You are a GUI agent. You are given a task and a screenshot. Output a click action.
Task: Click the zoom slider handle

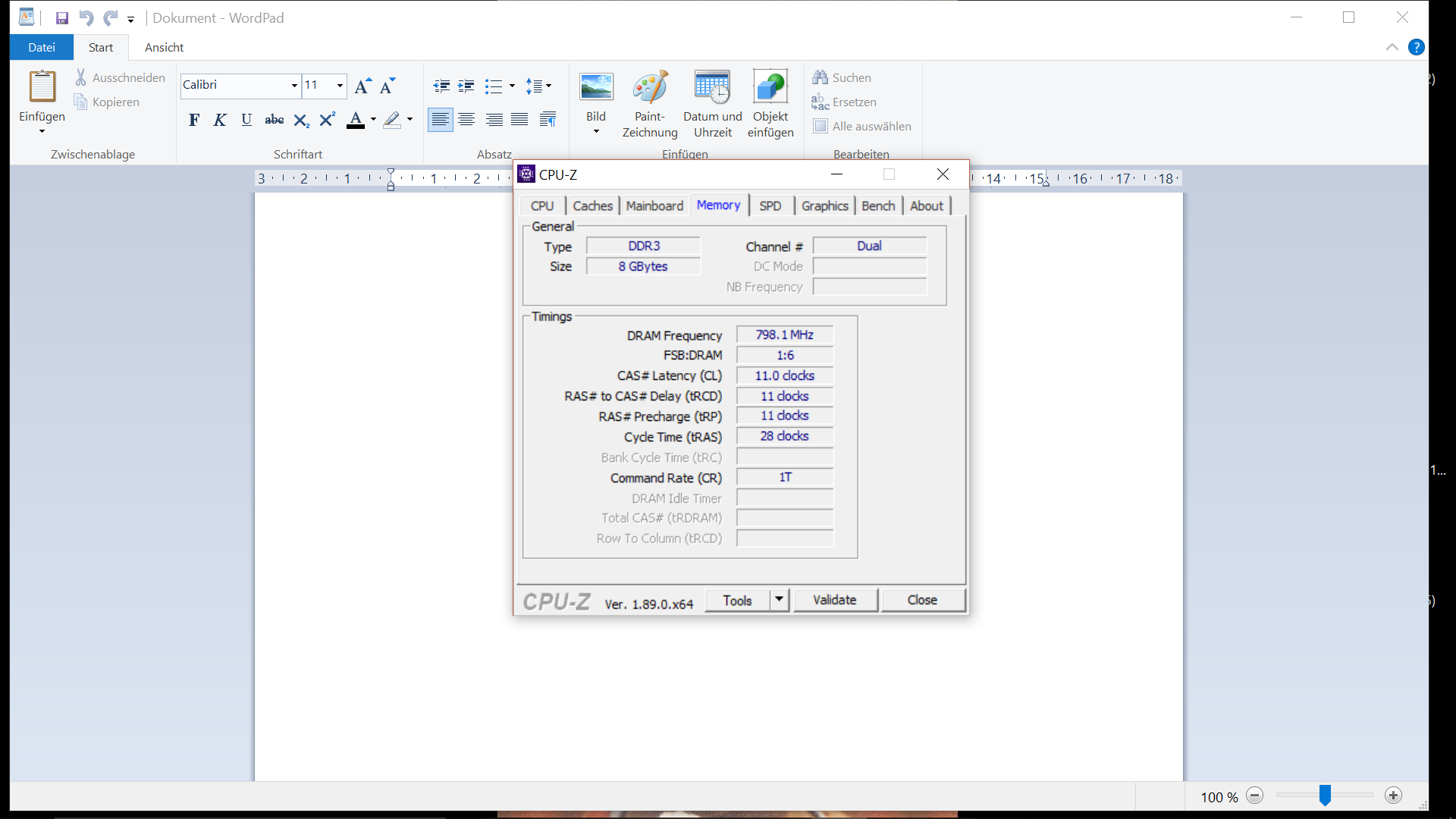click(1324, 795)
